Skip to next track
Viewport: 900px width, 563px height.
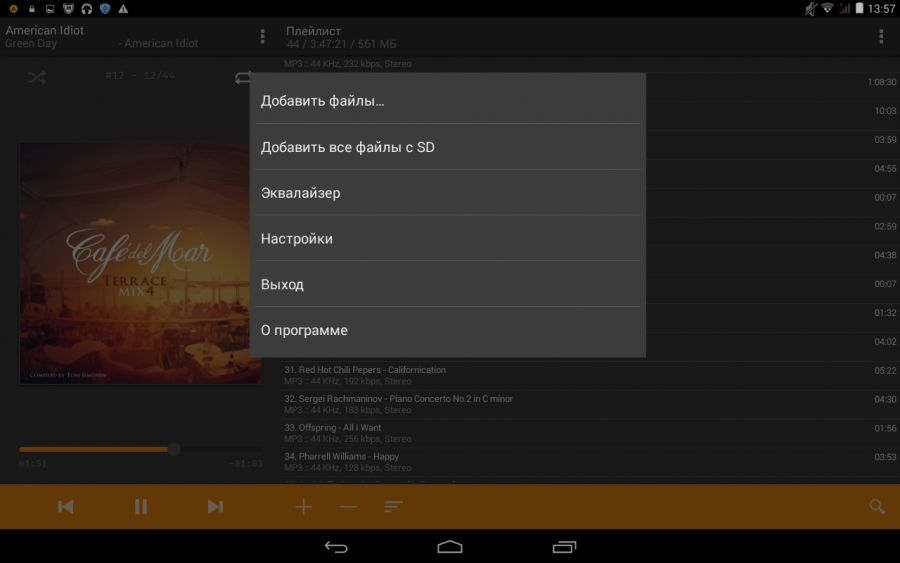tap(215, 507)
